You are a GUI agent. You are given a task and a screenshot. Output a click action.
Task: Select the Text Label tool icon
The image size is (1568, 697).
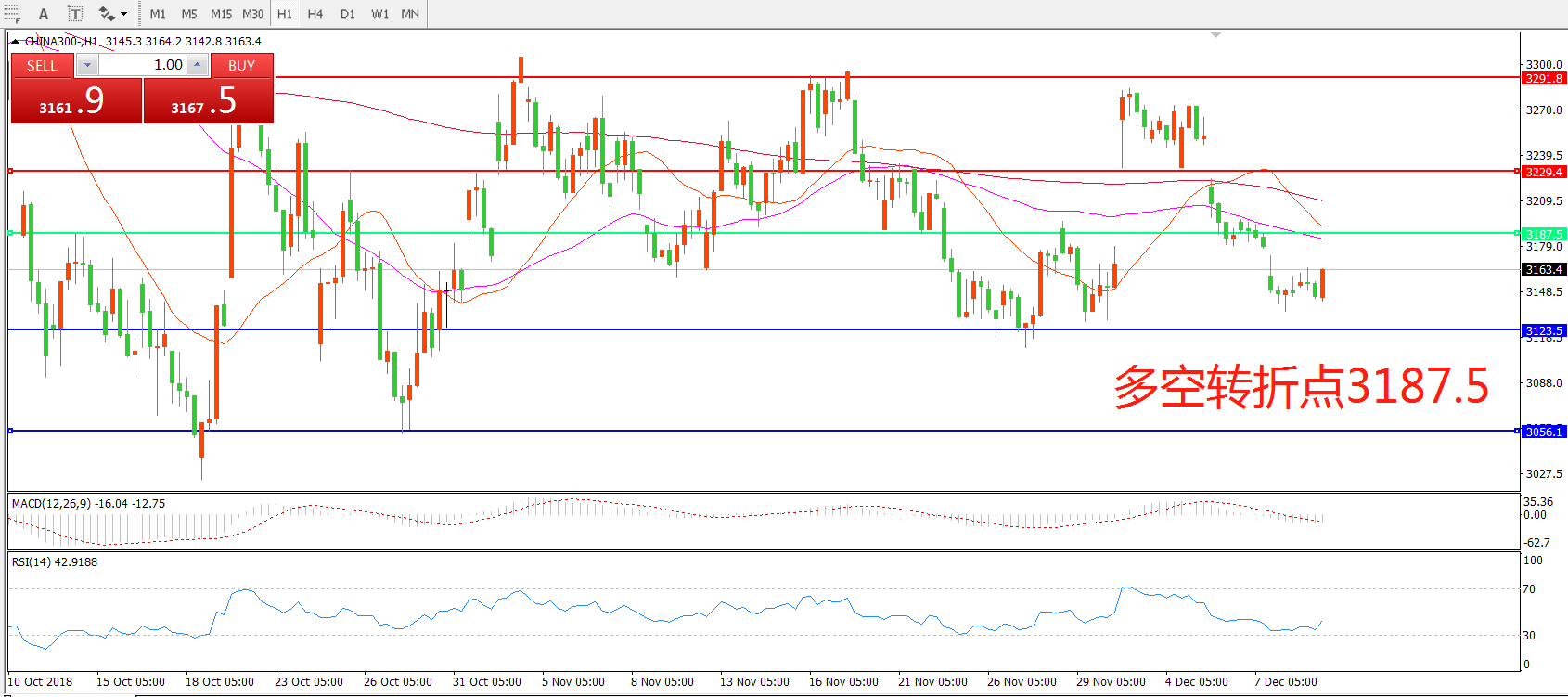75,14
